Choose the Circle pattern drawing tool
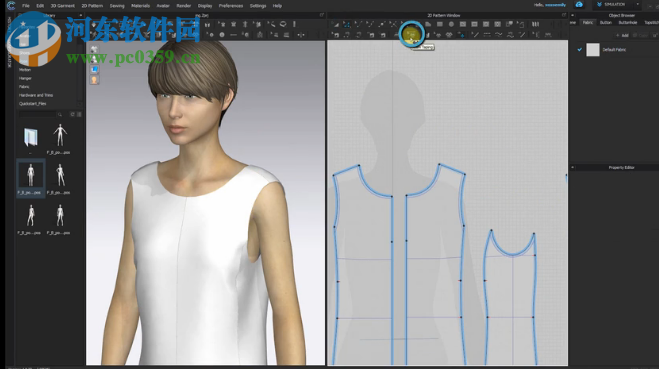This screenshot has width=659, height=369. 451,24
